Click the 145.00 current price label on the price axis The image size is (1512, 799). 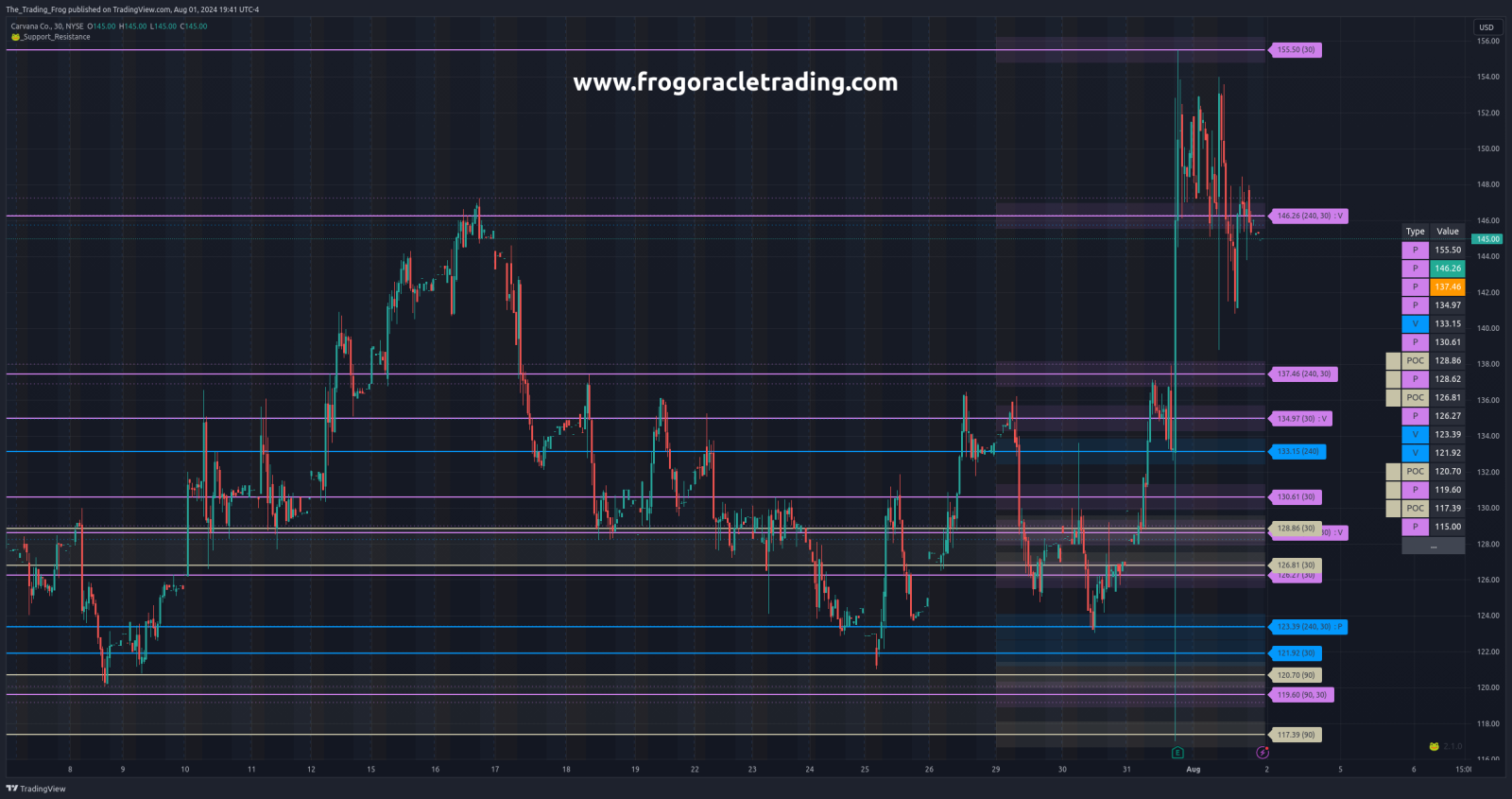coord(1487,239)
